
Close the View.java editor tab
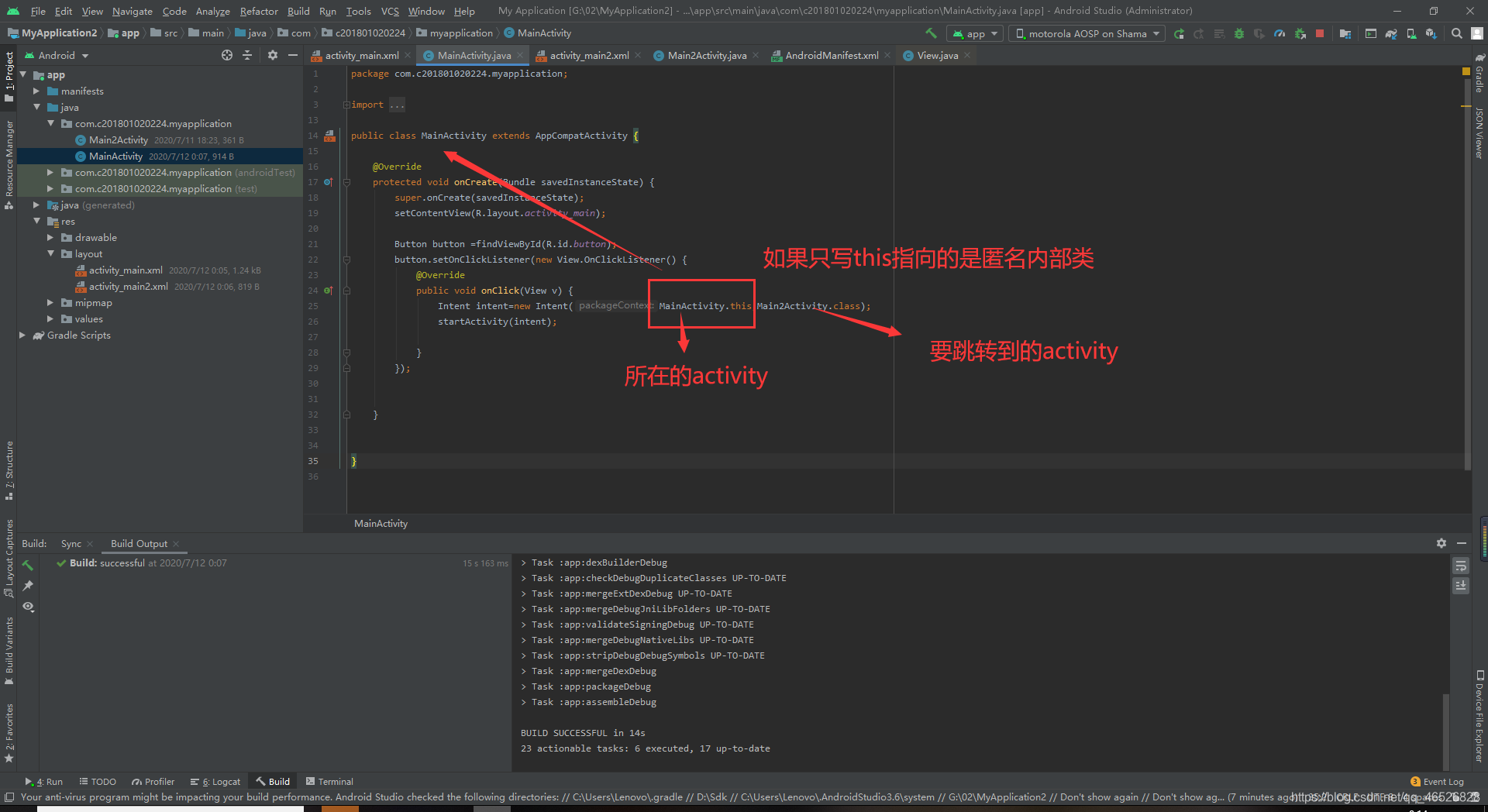click(967, 55)
